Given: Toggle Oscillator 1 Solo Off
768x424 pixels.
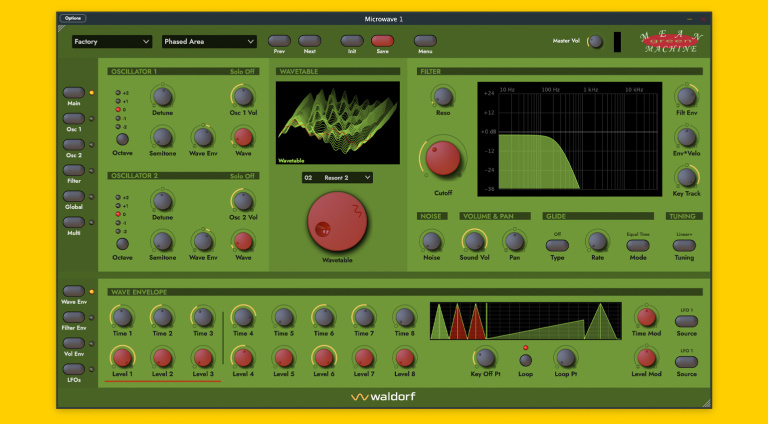Looking at the screenshot, I should (x=244, y=72).
